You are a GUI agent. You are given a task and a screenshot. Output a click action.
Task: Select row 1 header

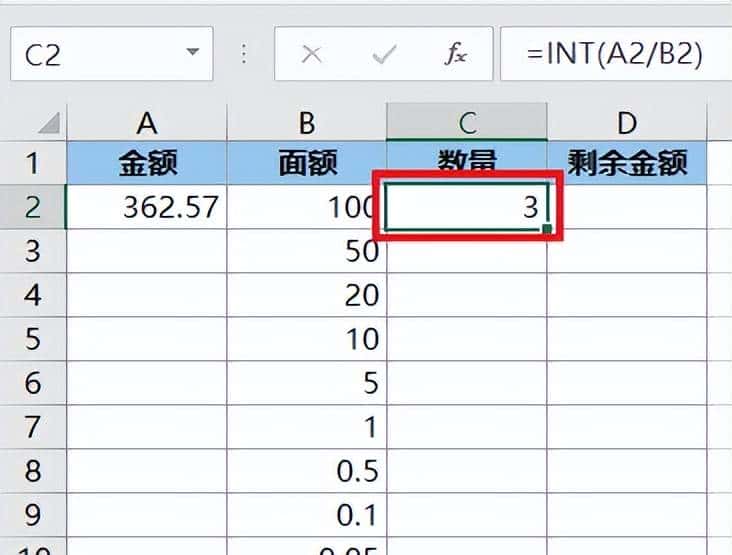(x=33, y=163)
